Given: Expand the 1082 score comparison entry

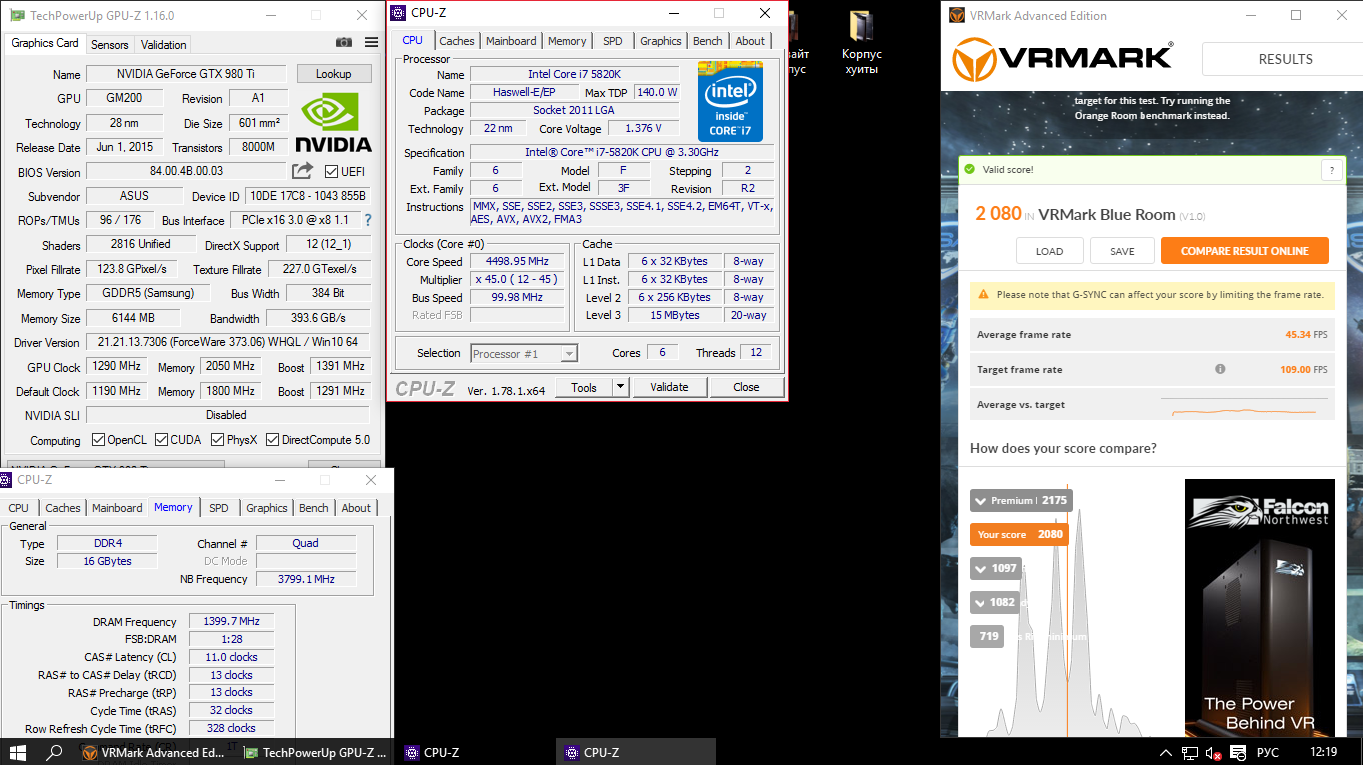Looking at the screenshot, I should click(996, 602).
